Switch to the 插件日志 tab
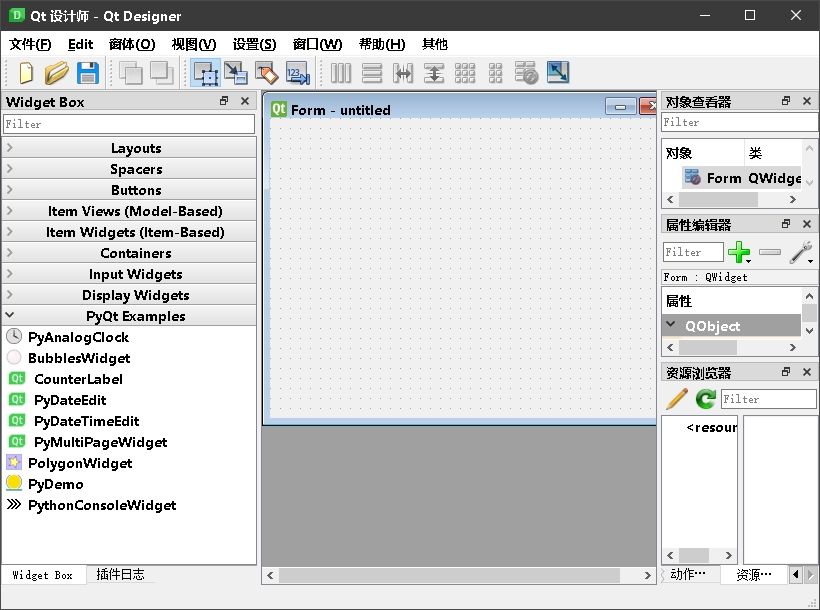Screen dimensions: 820x610 (120, 574)
